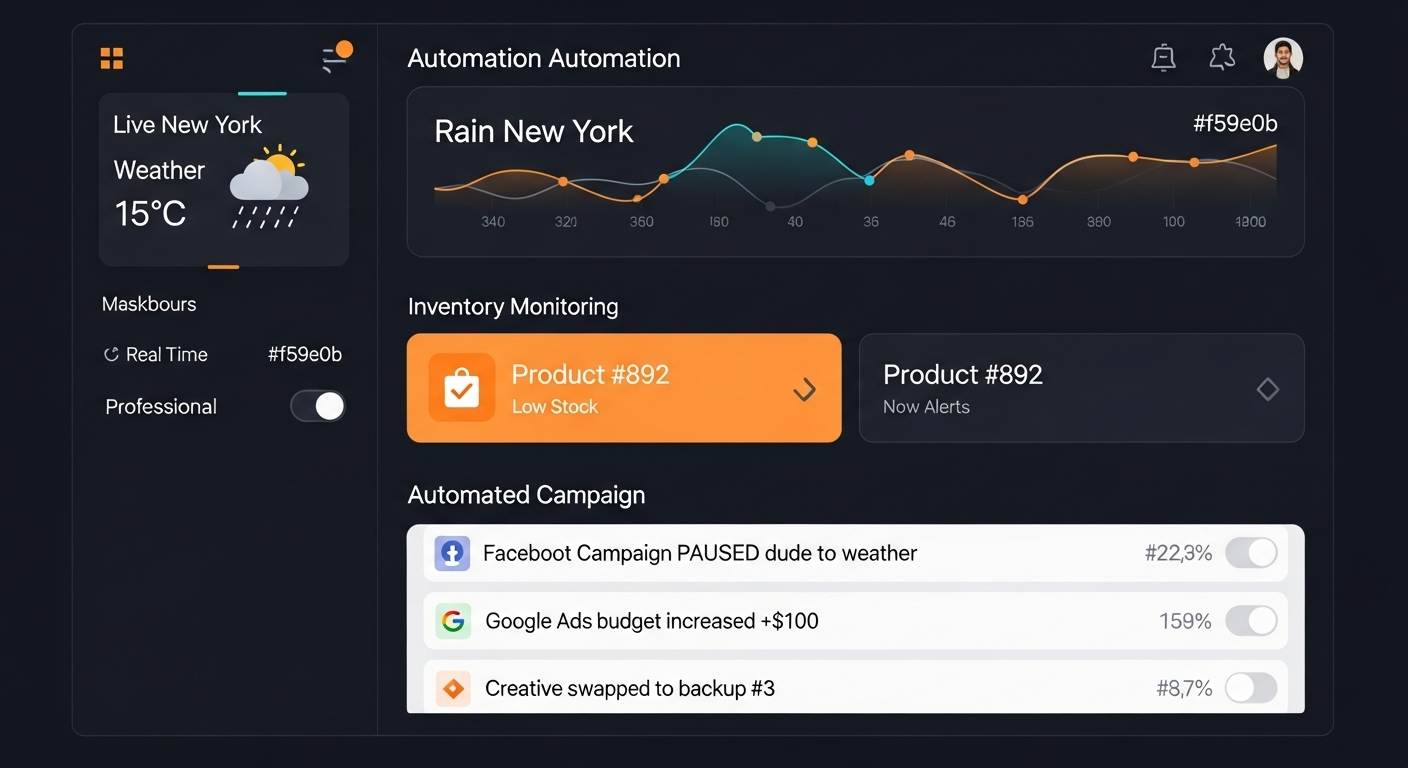Toggle the Facebook campaign switch
Screen dimensions: 1408x768
click(x=1251, y=553)
